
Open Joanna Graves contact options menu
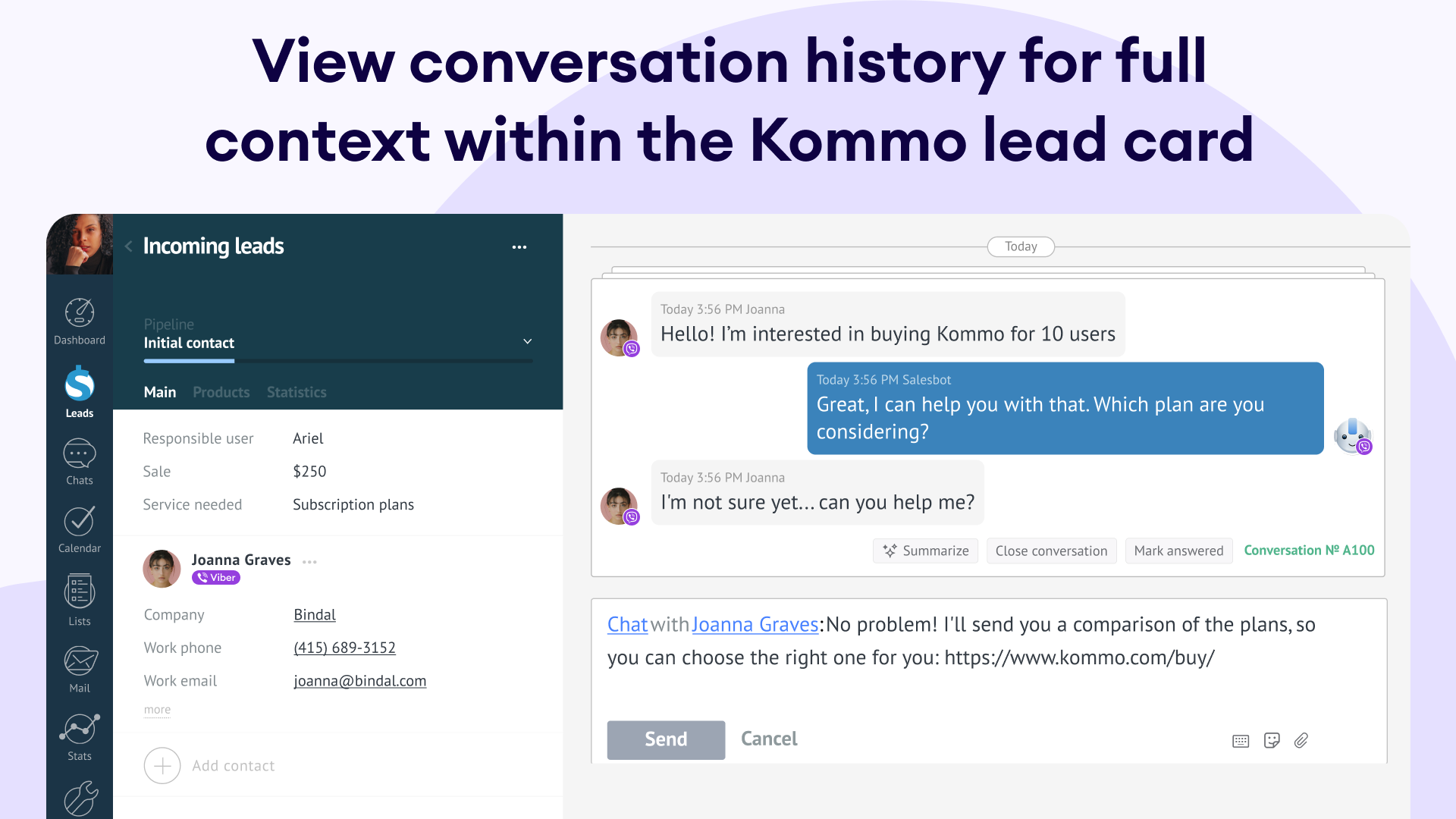click(309, 562)
